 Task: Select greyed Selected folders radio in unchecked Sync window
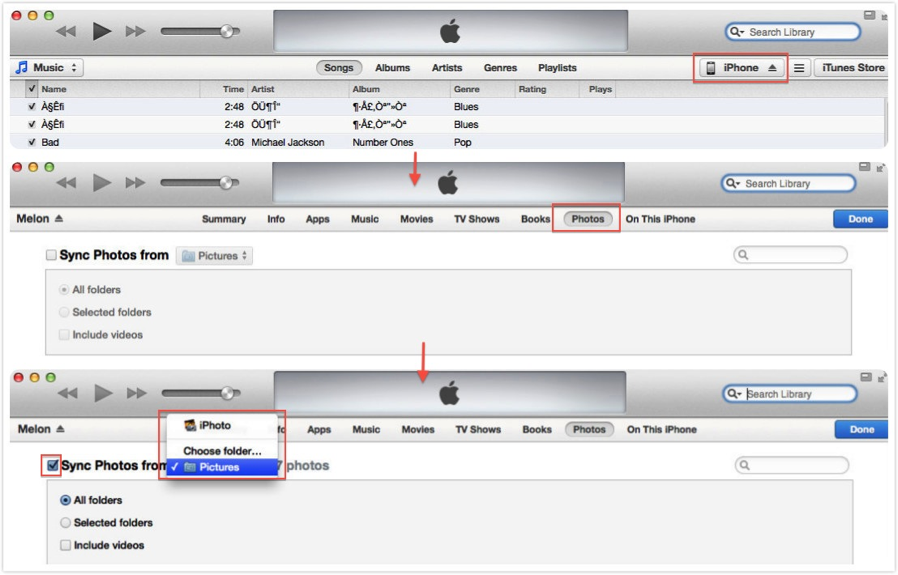click(64, 312)
